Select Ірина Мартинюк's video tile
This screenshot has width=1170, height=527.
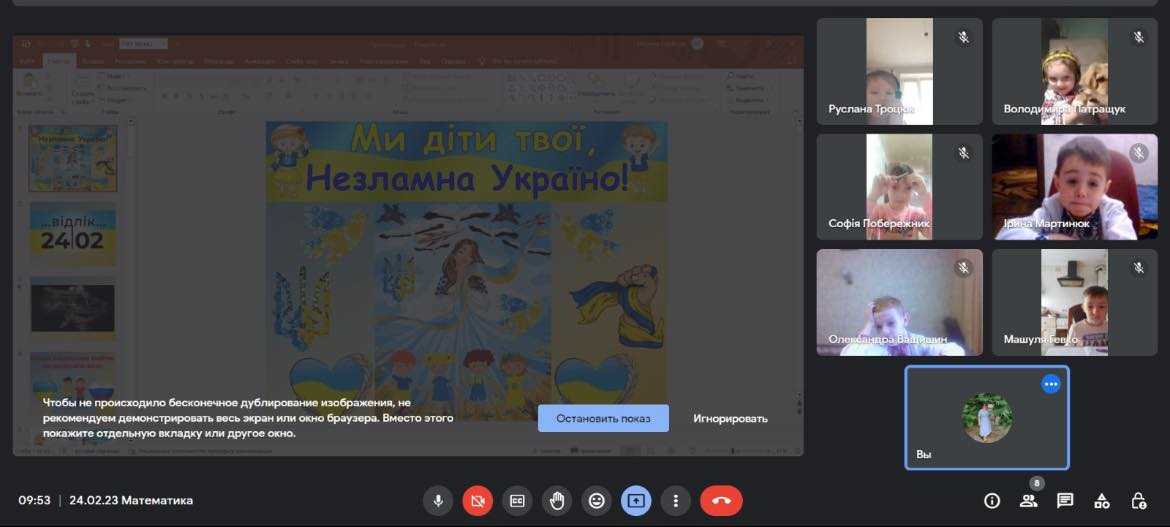click(x=1074, y=187)
